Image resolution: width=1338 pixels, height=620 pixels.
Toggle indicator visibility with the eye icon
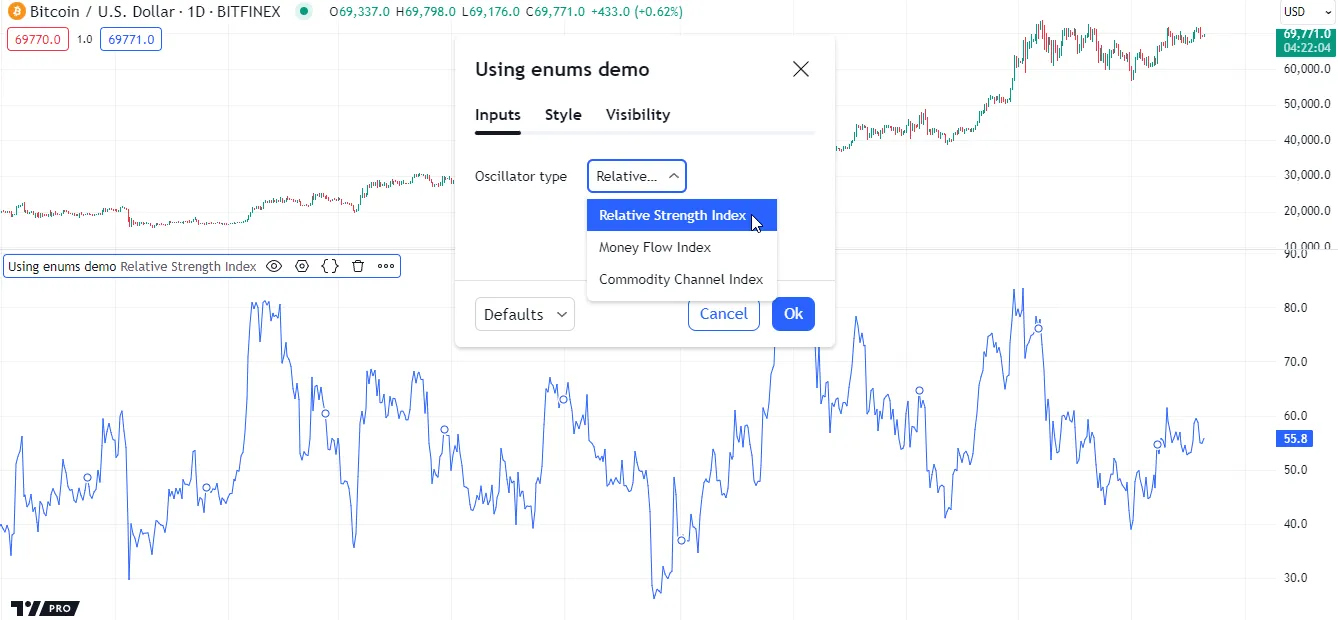tap(274, 267)
